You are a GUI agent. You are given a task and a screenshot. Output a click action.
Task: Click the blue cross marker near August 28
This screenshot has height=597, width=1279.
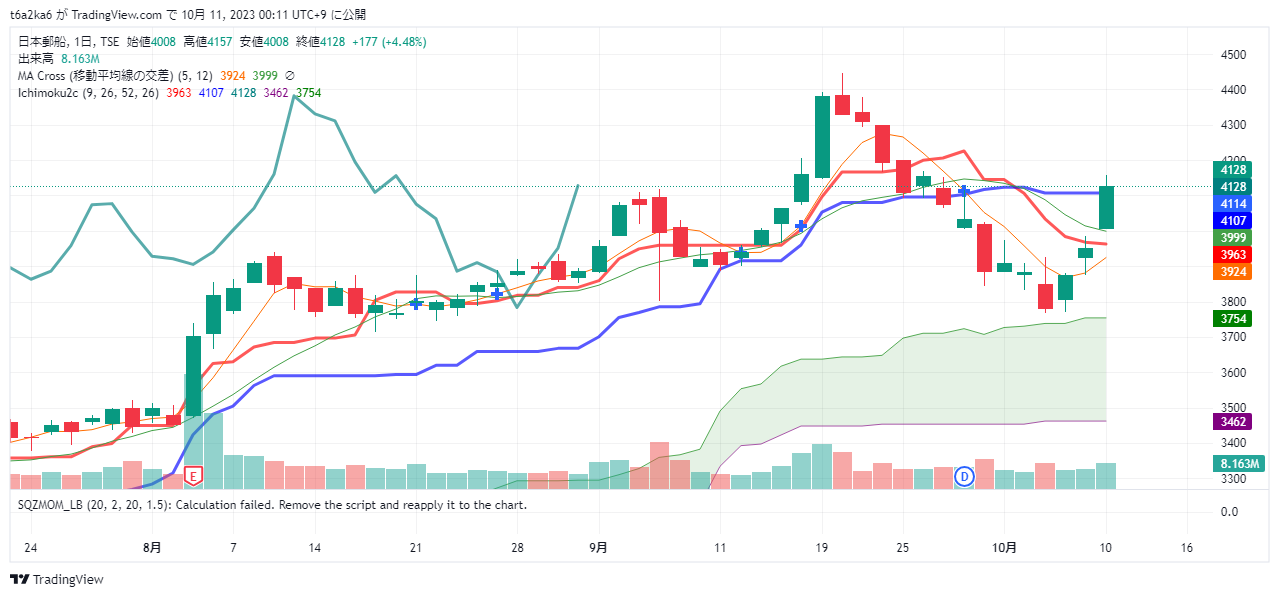pyautogui.click(x=496, y=293)
